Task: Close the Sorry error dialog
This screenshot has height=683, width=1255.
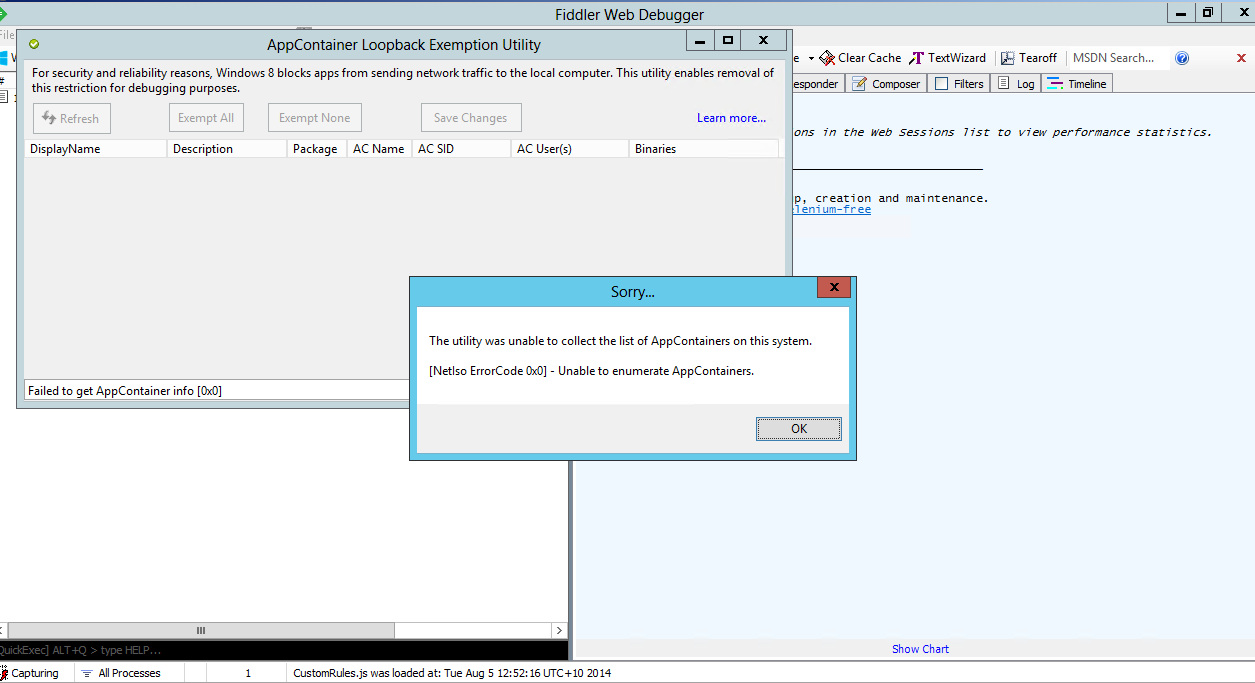Action: pyautogui.click(x=834, y=288)
